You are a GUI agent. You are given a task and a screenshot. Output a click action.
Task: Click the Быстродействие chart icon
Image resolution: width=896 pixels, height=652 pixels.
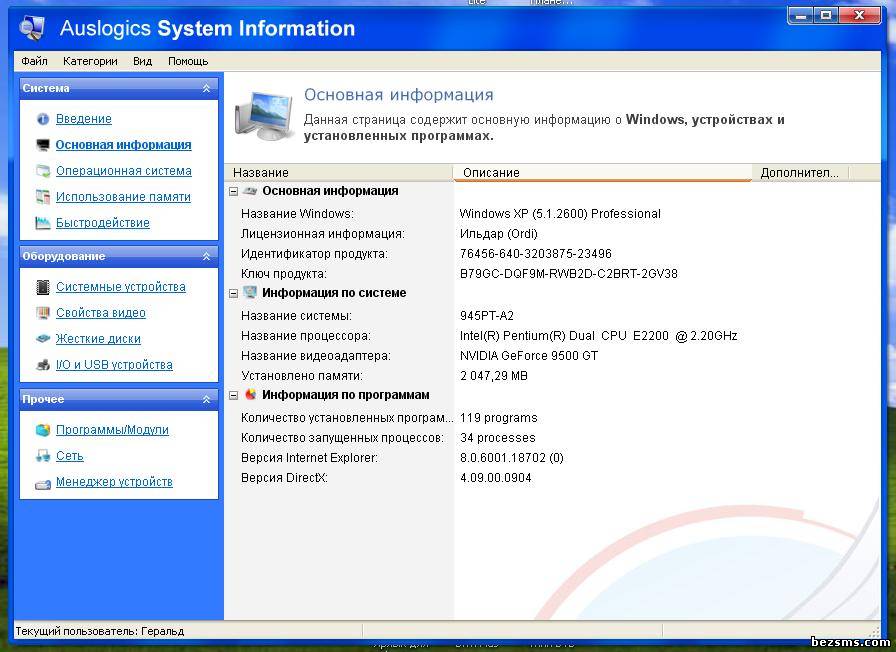(43, 223)
